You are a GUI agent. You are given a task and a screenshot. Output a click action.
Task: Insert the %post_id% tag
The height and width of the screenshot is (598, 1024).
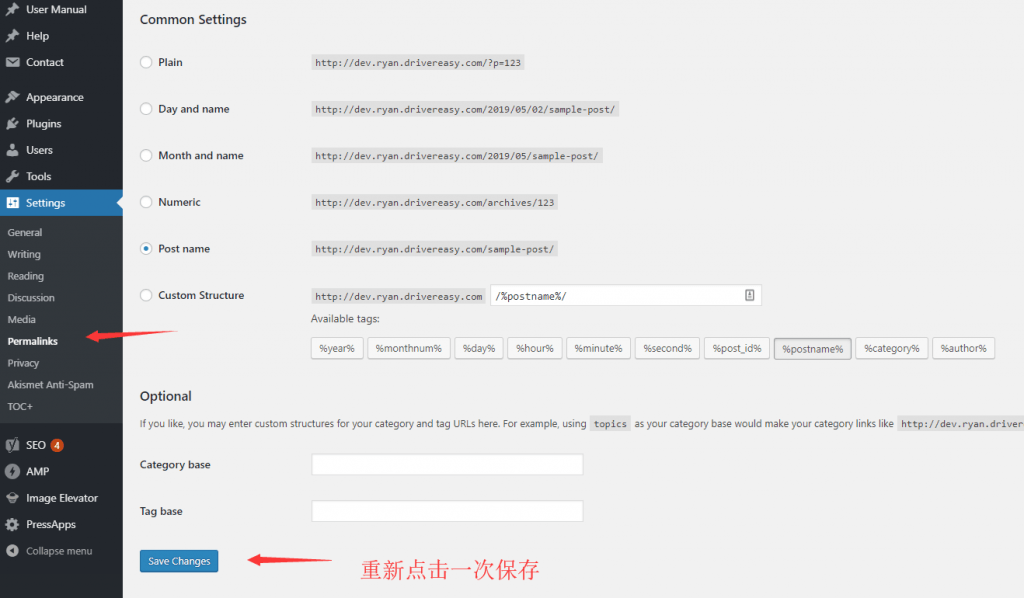[x=737, y=349]
